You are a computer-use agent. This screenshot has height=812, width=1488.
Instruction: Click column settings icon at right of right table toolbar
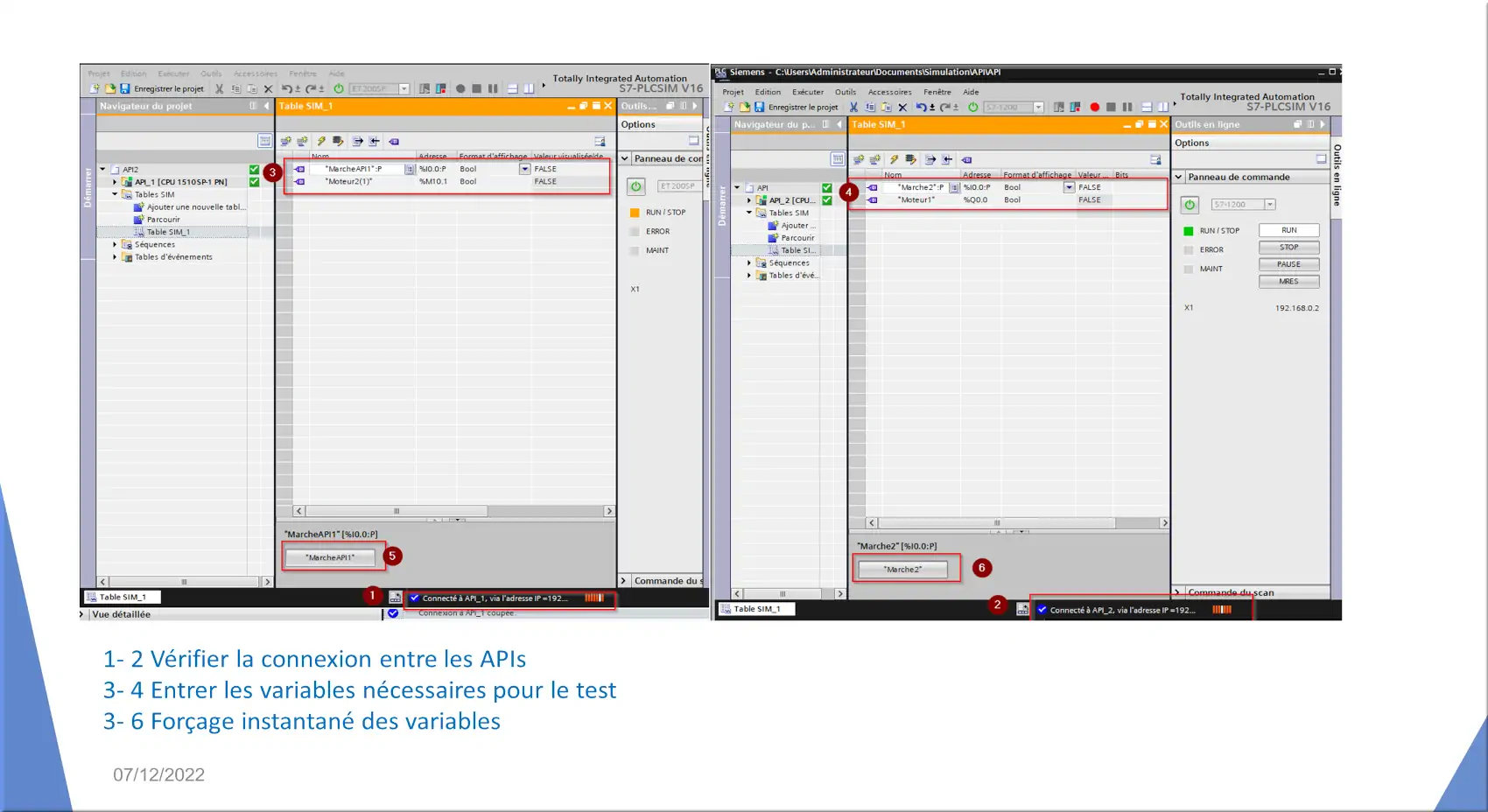tap(1155, 159)
